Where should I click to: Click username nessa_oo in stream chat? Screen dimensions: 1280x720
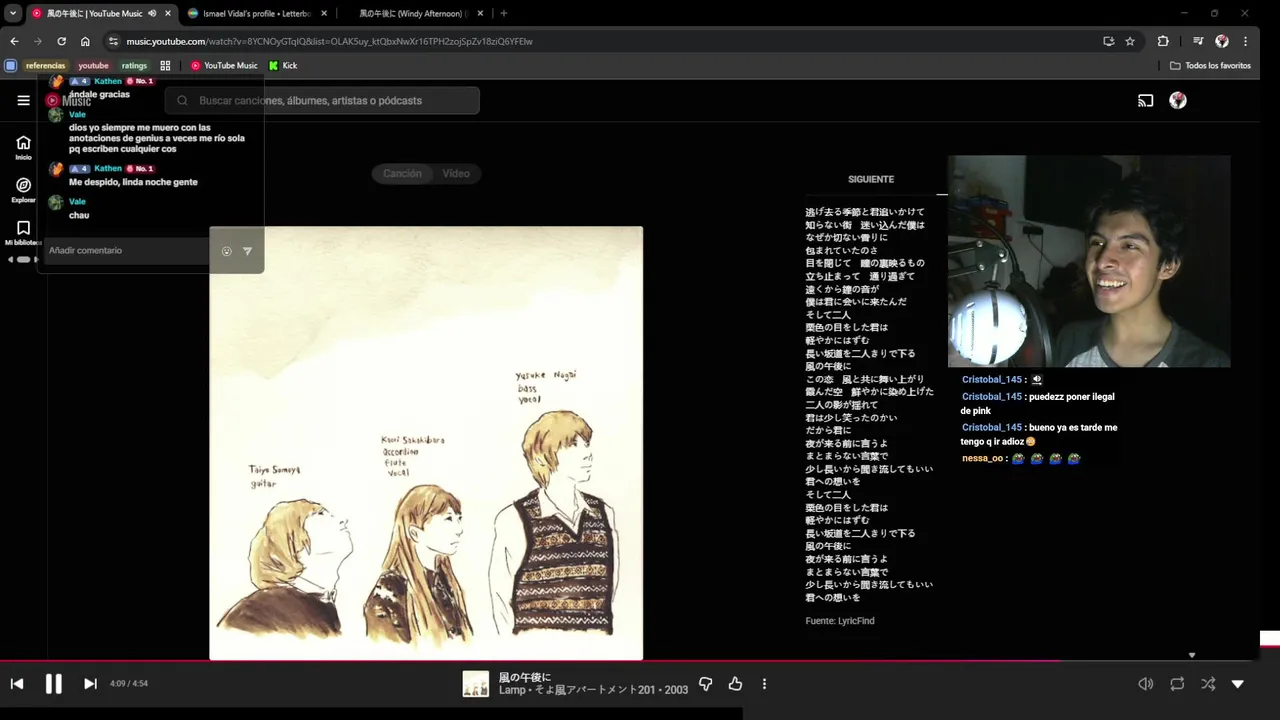tap(984, 458)
